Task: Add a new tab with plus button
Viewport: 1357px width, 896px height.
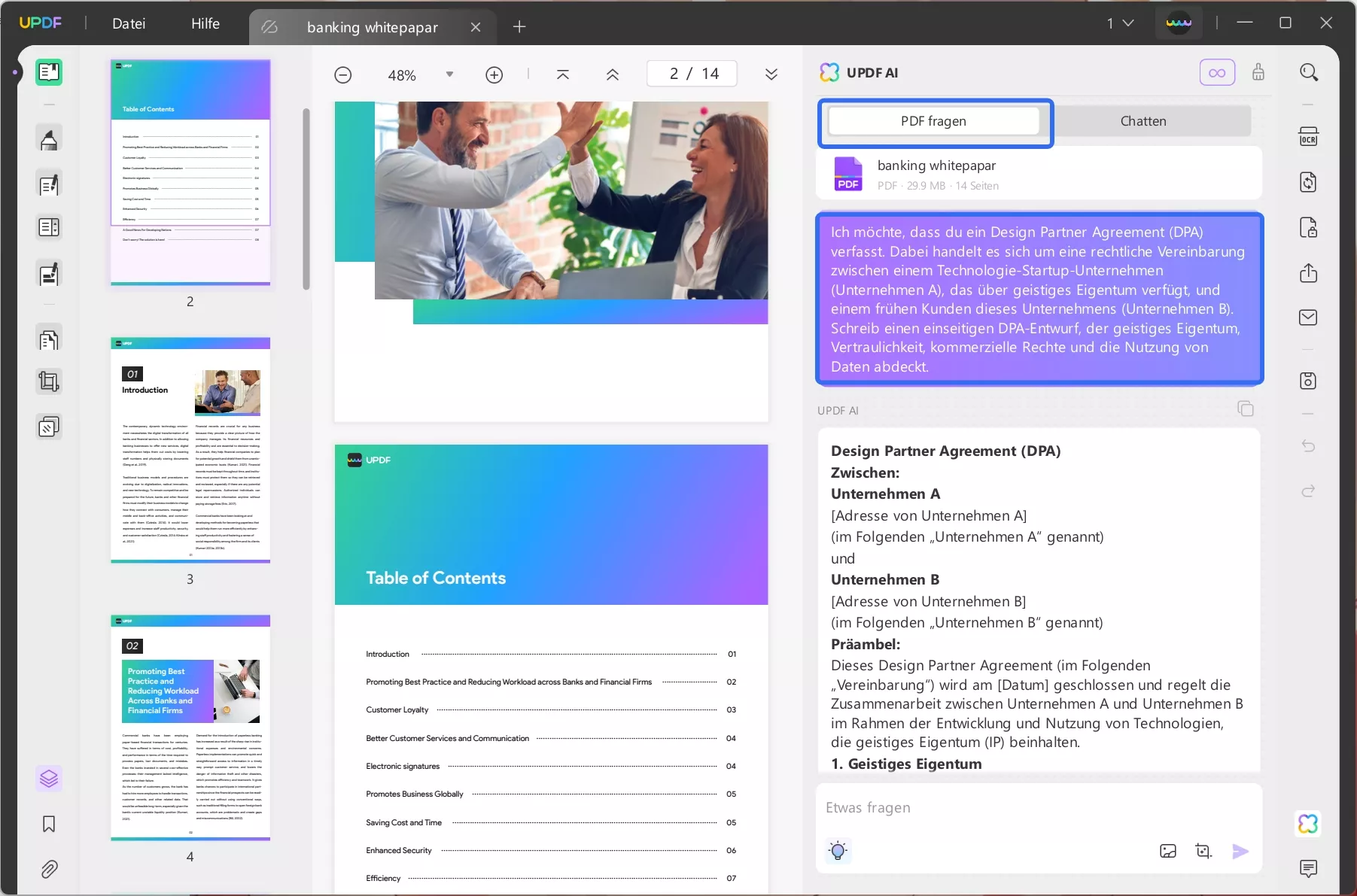Action: coord(519,27)
